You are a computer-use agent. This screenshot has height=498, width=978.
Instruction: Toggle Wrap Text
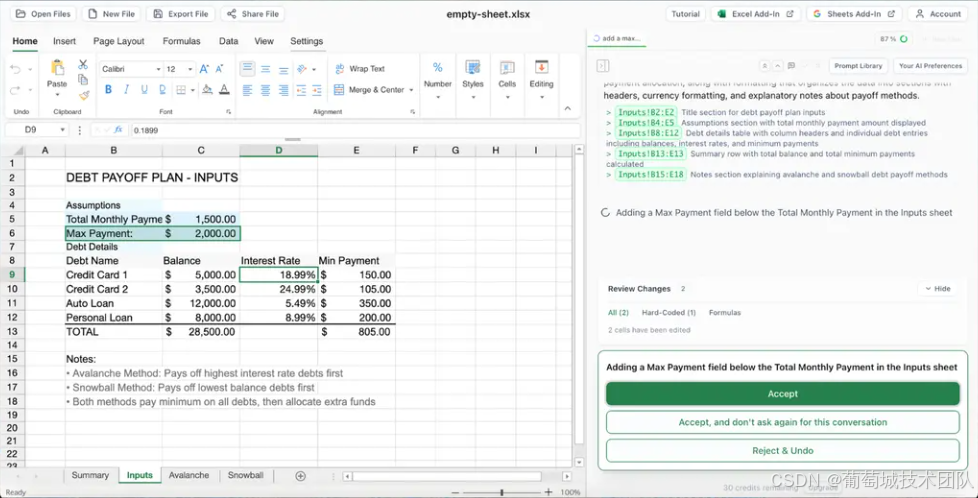click(x=359, y=69)
